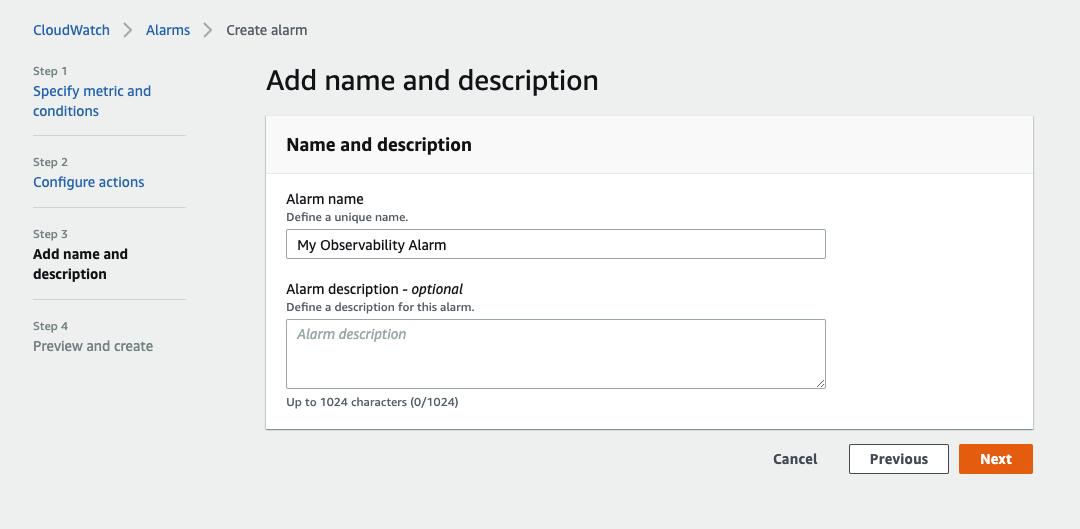The width and height of the screenshot is (1080, 529).
Task: Click the 1024 characters counter text
Action: [x=372, y=402]
